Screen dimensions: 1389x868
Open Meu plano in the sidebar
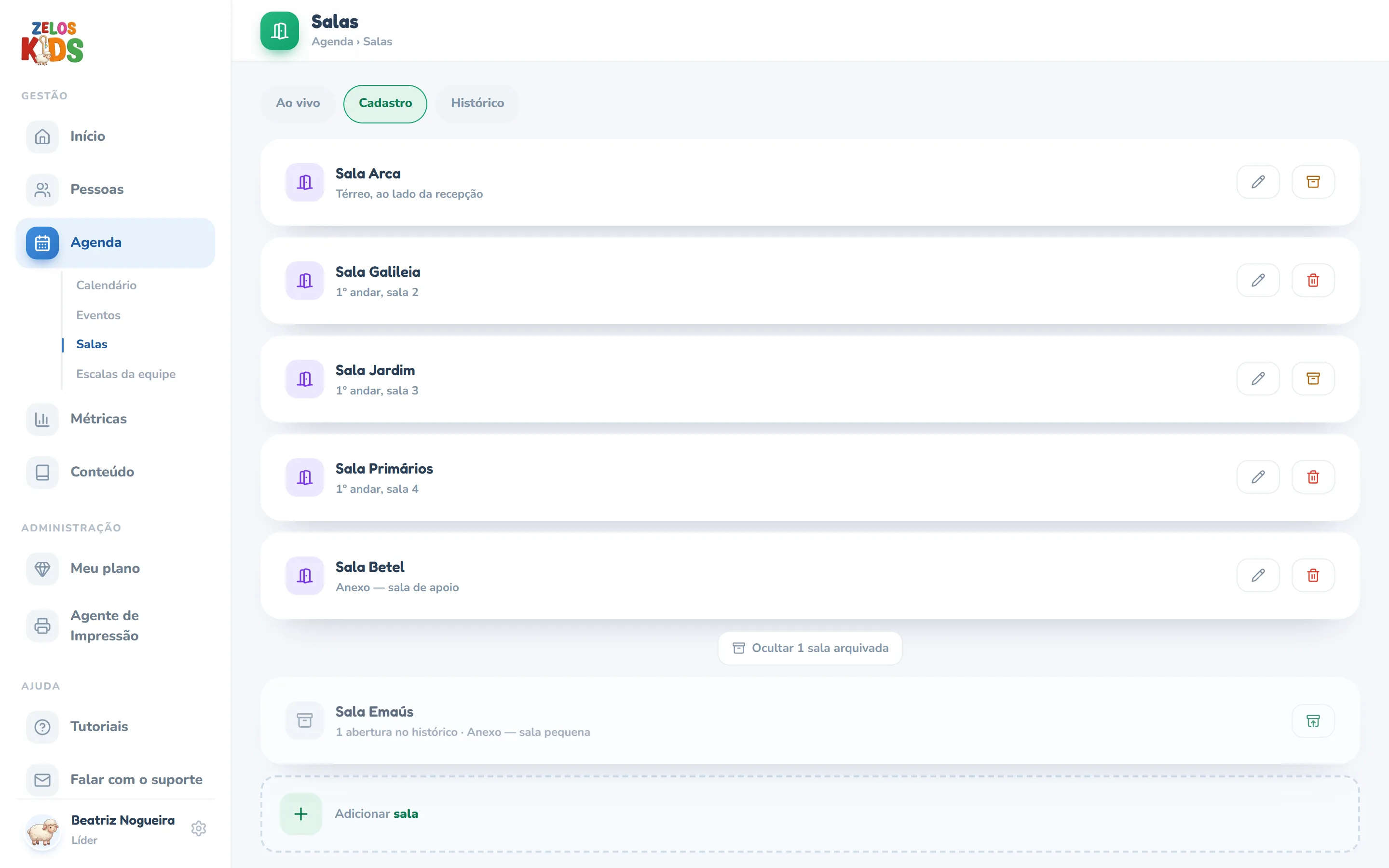tap(115, 569)
